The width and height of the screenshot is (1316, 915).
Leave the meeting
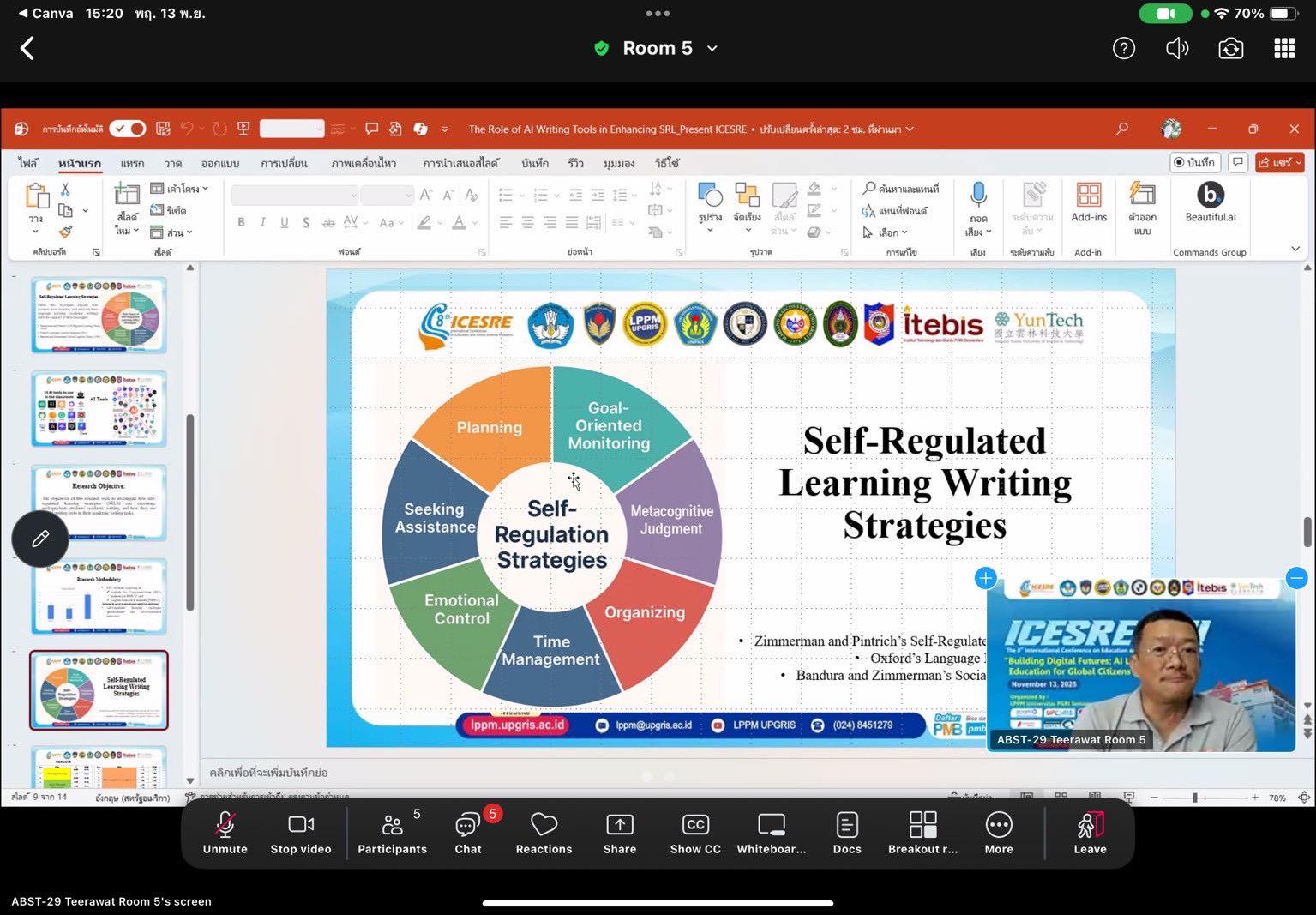click(1090, 833)
